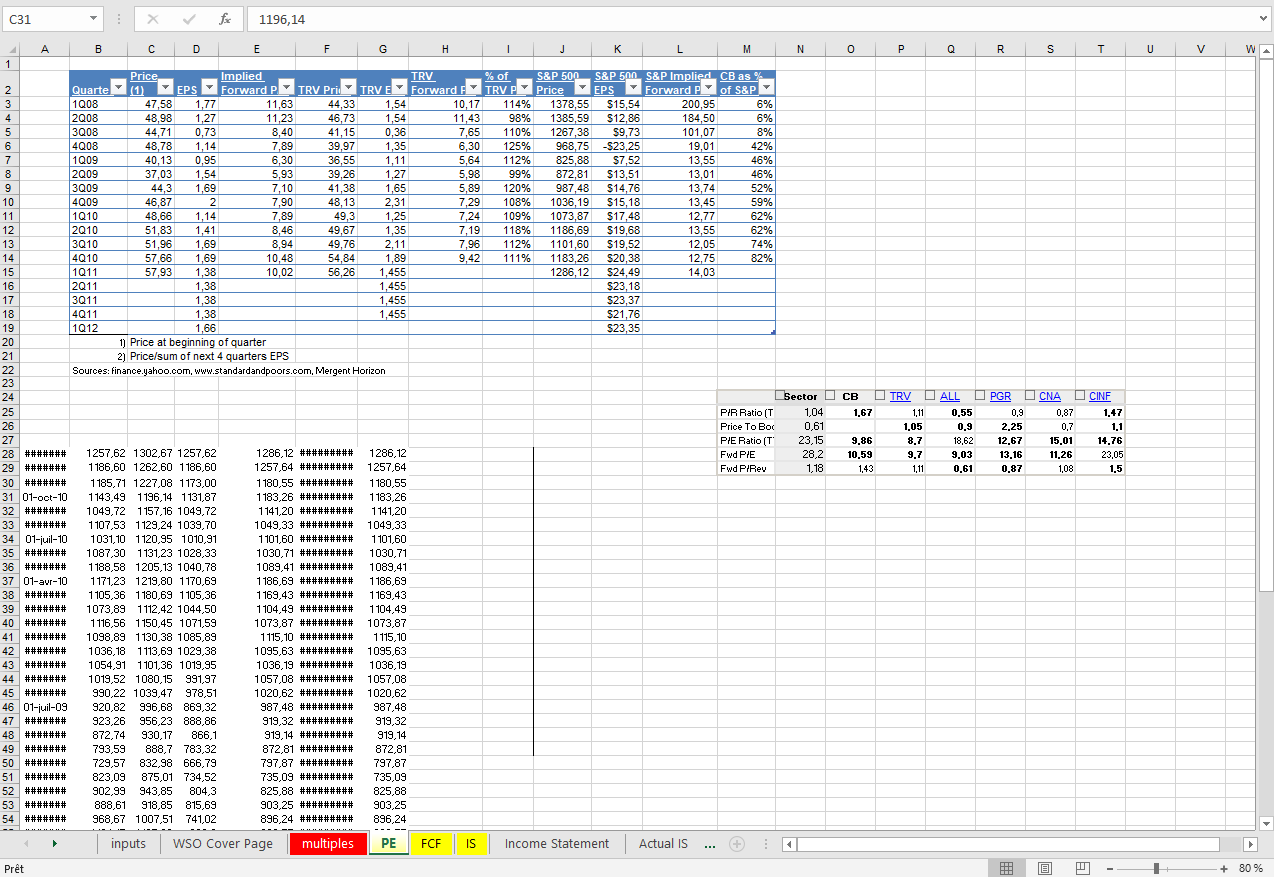This screenshot has height=877, width=1274.
Task: Open the EPS column filter dropdown
Action: (x=209, y=89)
